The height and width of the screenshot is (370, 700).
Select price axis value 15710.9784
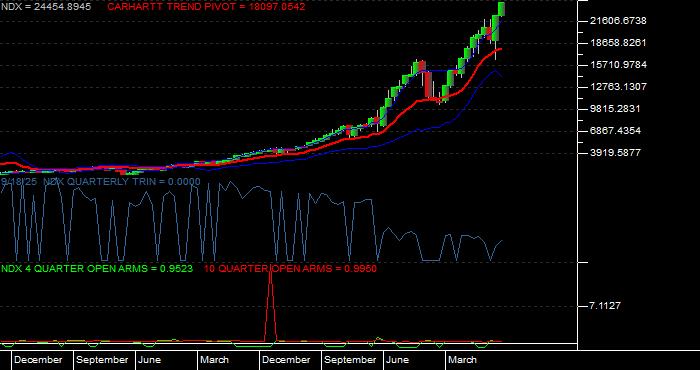[618, 65]
